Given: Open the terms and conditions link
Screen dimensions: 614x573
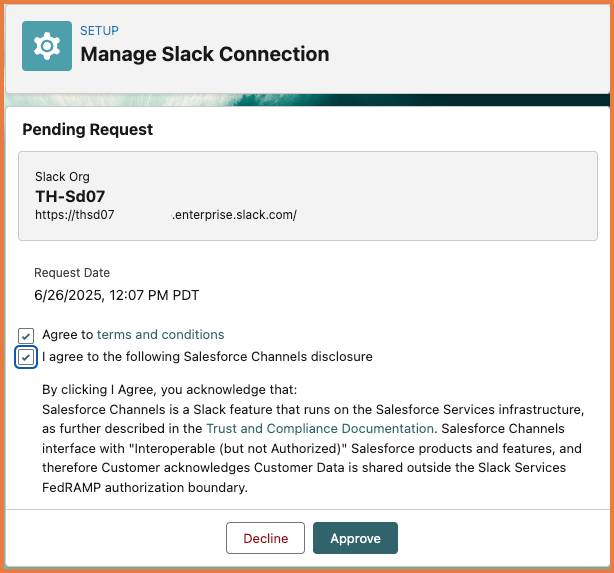Looking at the screenshot, I should click(x=160, y=335).
